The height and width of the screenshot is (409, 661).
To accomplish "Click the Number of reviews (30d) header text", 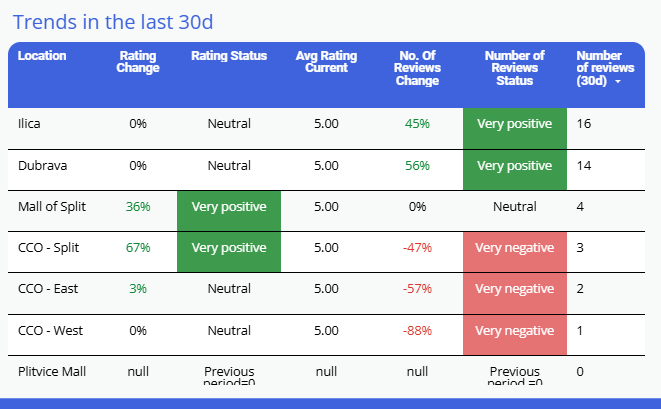I will click(598, 68).
